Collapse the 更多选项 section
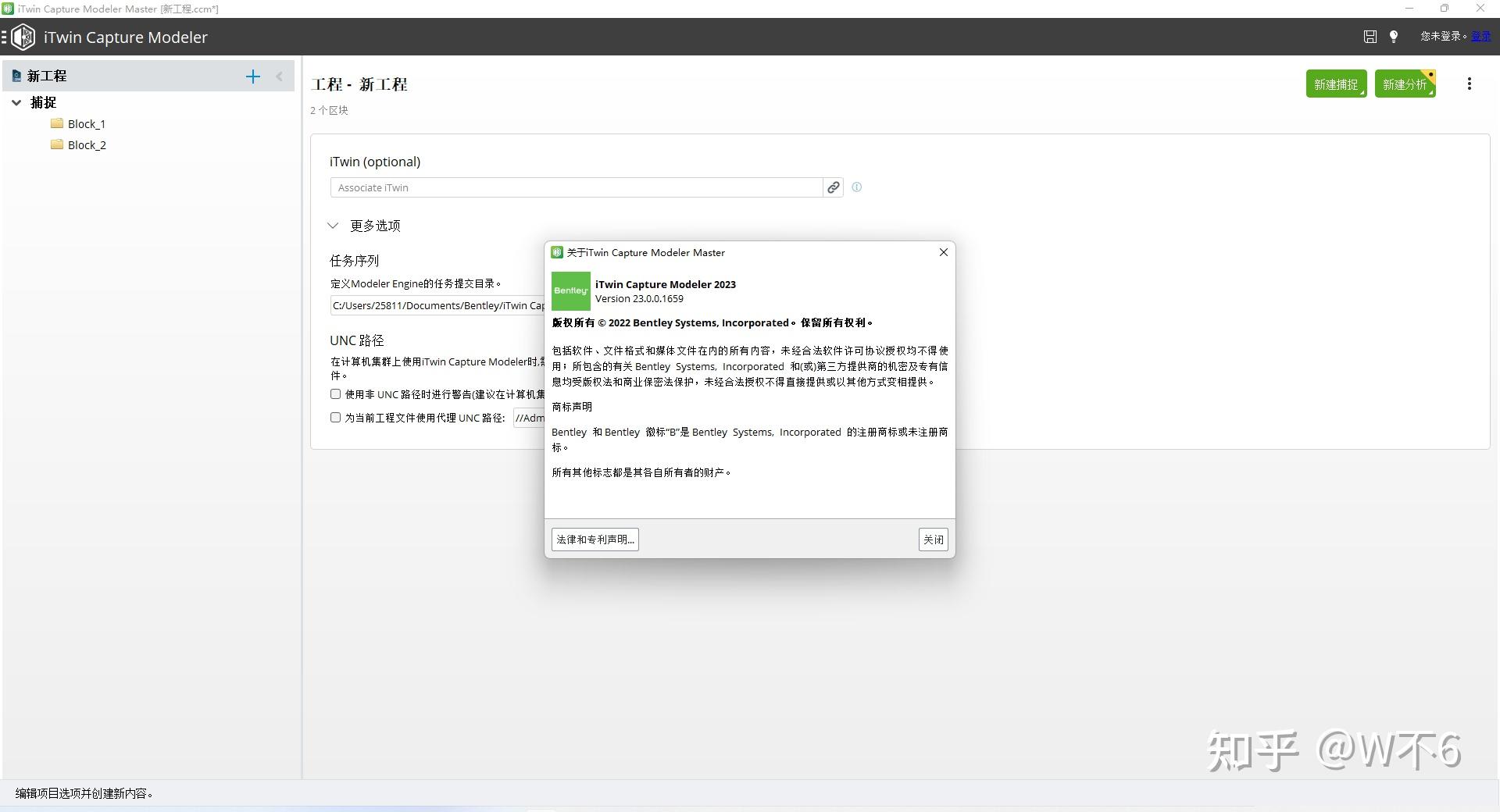 click(x=334, y=226)
